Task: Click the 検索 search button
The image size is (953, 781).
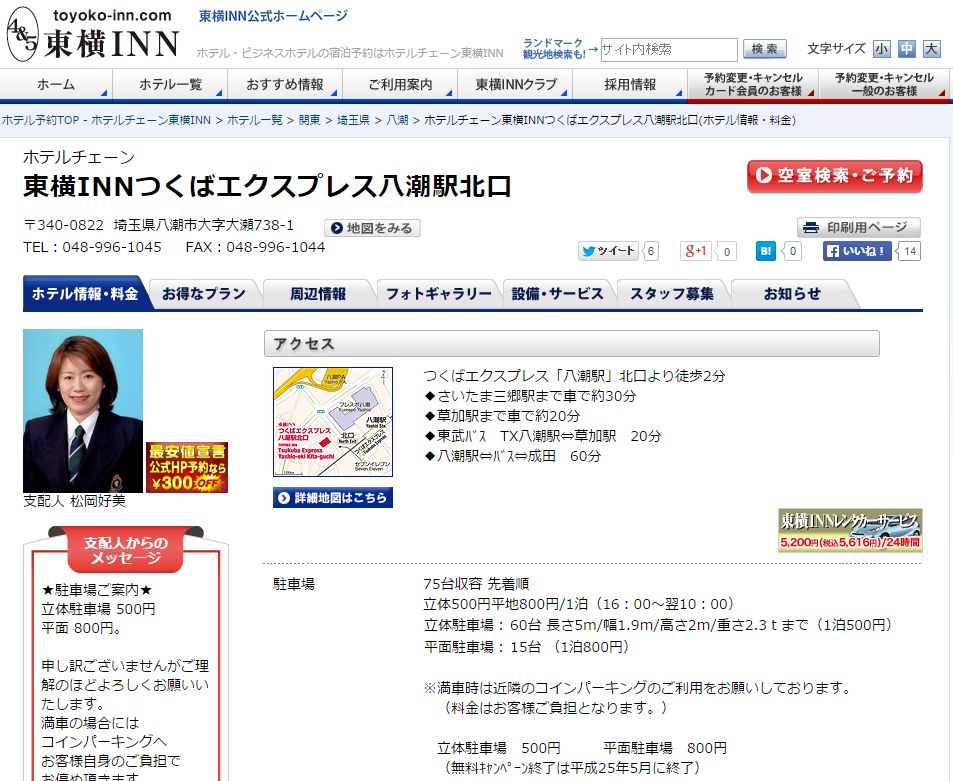Action: click(x=765, y=49)
